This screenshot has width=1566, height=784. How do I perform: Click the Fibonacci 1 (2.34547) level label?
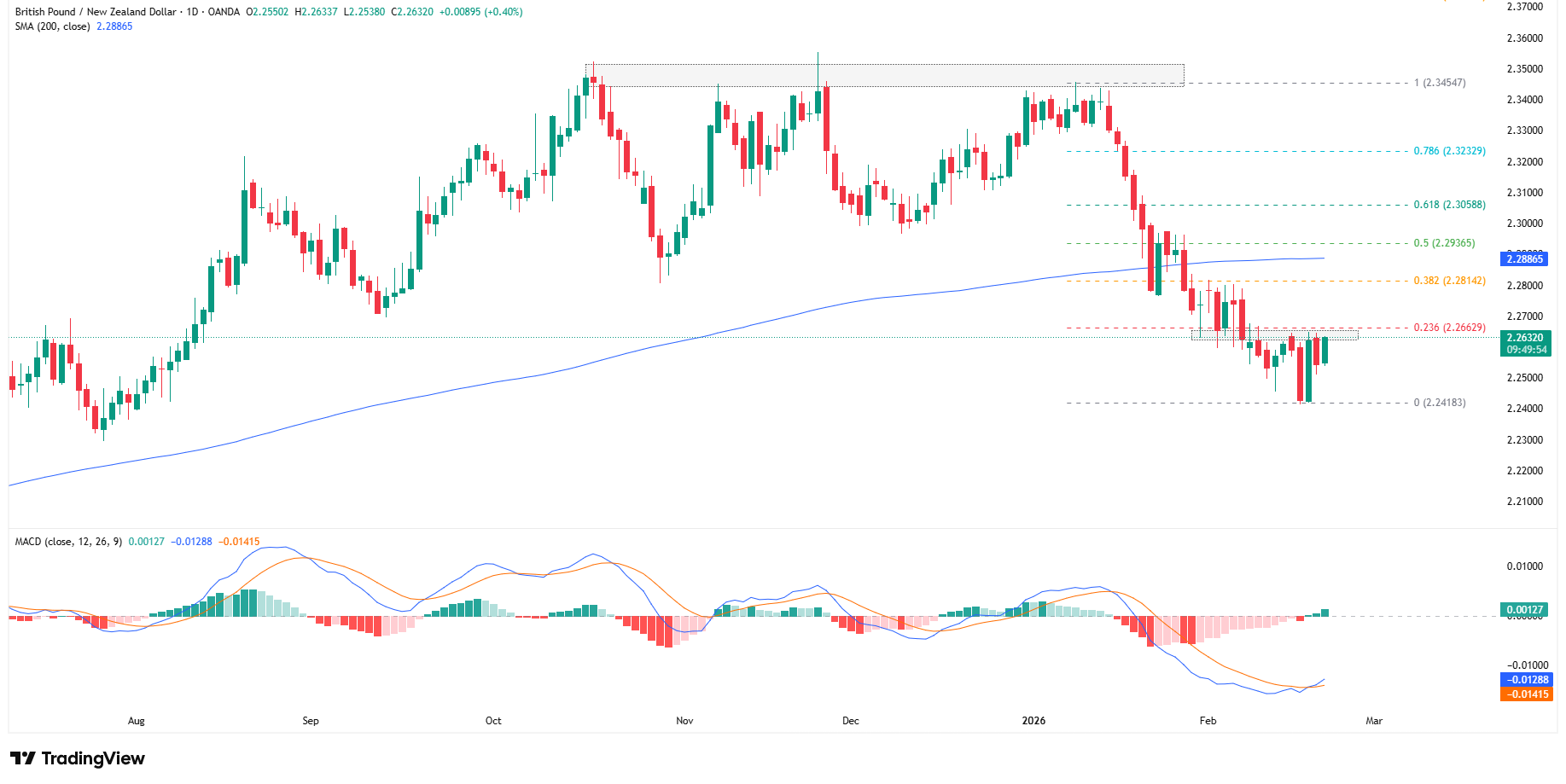click(1440, 83)
